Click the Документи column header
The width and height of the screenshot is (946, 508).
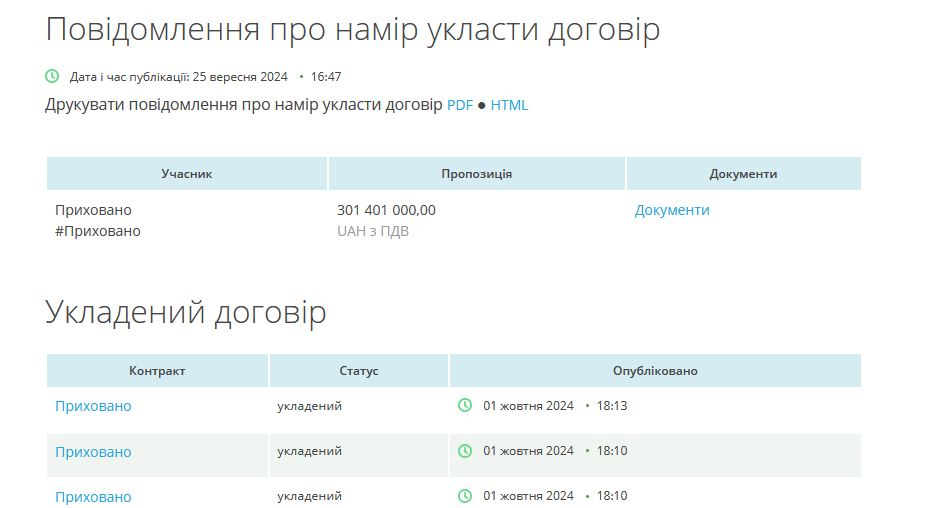click(743, 174)
